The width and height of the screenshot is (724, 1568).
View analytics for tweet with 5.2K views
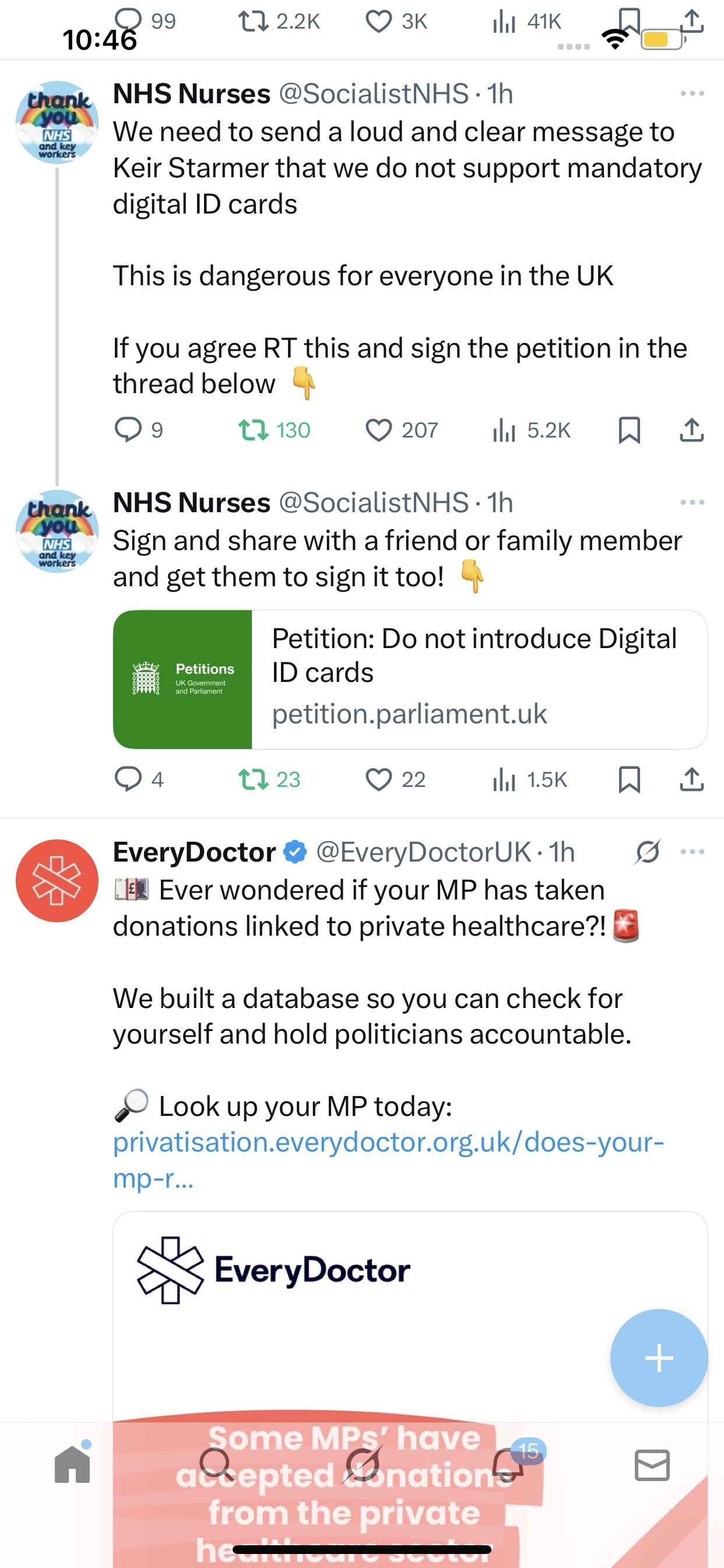click(x=504, y=430)
